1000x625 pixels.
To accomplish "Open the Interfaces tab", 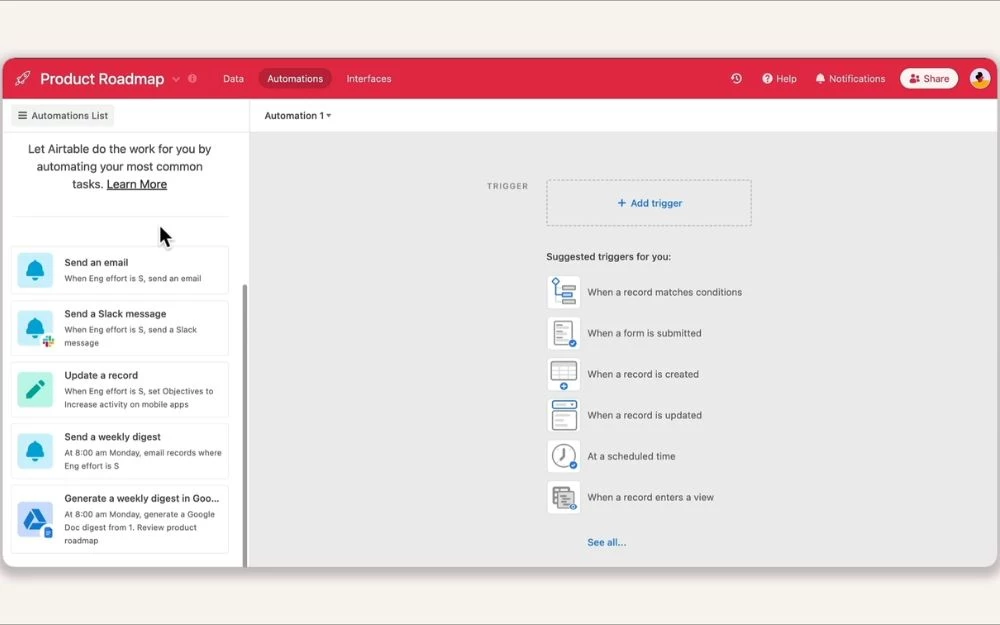I will coord(369,79).
